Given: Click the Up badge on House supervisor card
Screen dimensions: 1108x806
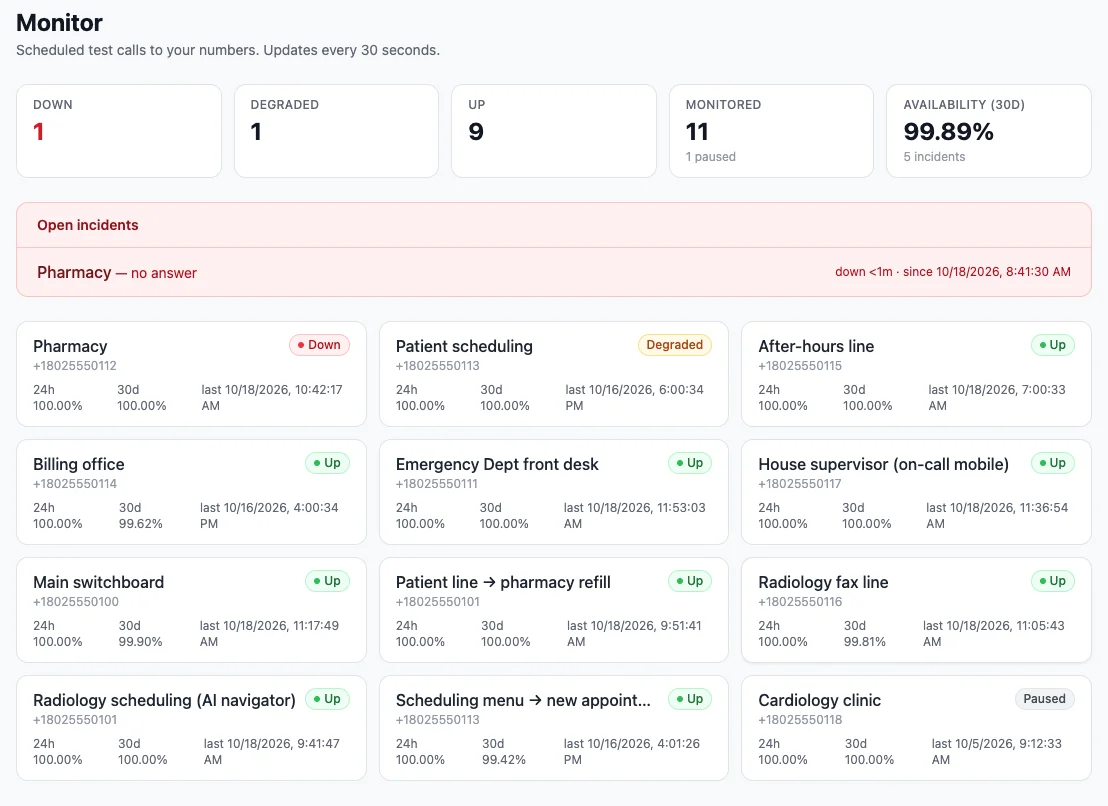Looking at the screenshot, I should pyautogui.click(x=1052, y=463).
